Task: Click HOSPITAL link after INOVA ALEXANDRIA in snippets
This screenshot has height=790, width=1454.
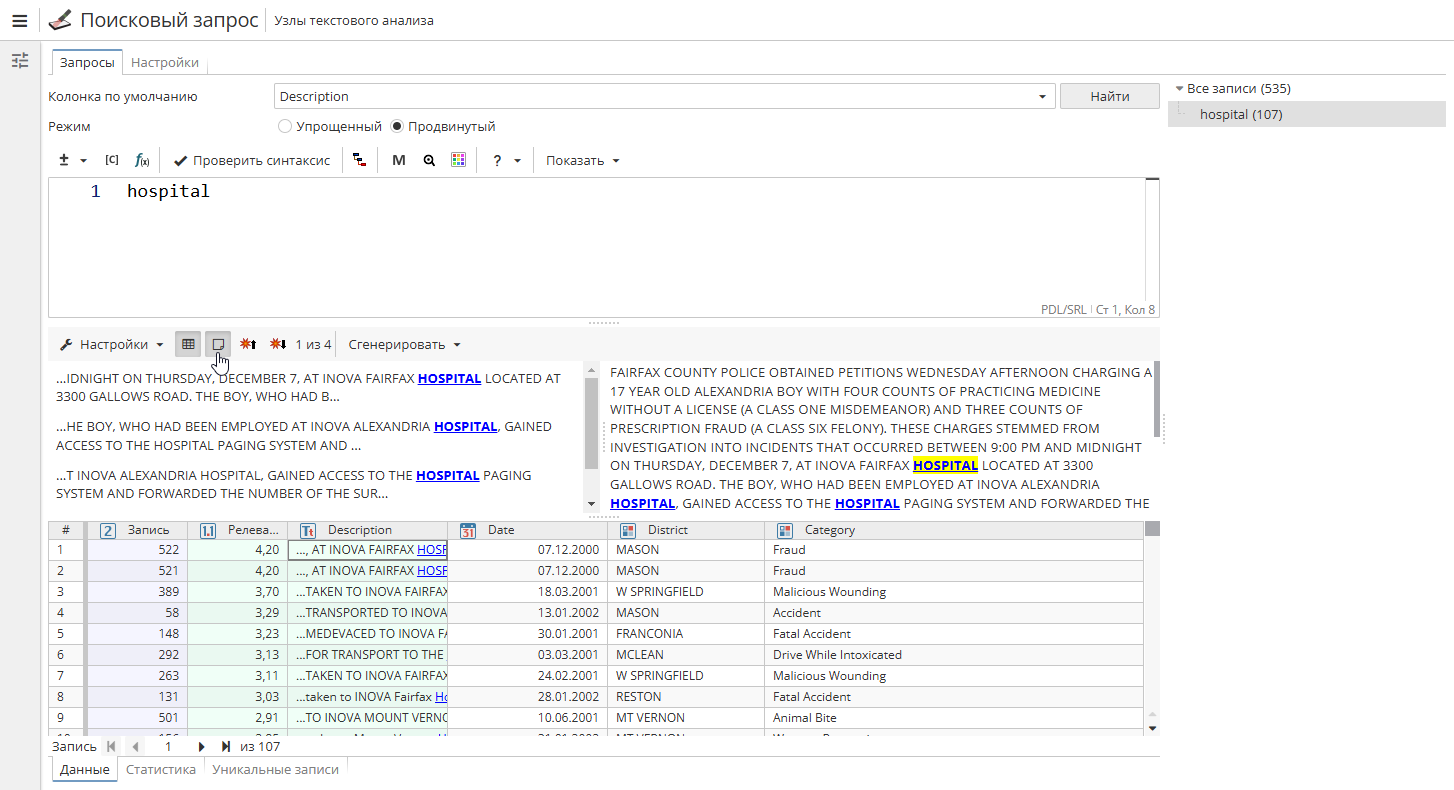Action: (466, 426)
